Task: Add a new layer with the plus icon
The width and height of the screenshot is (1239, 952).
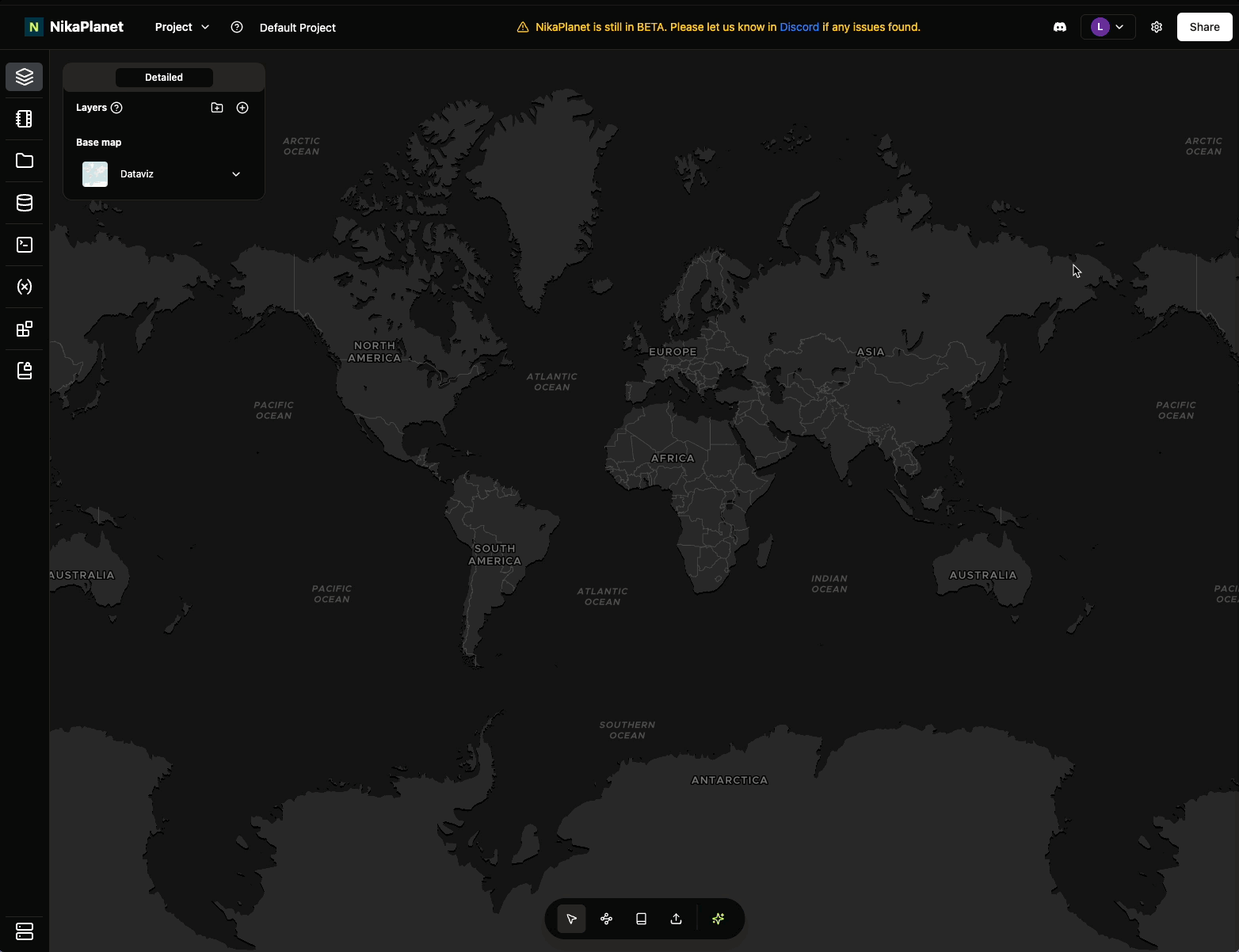Action: (x=242, y=108)
